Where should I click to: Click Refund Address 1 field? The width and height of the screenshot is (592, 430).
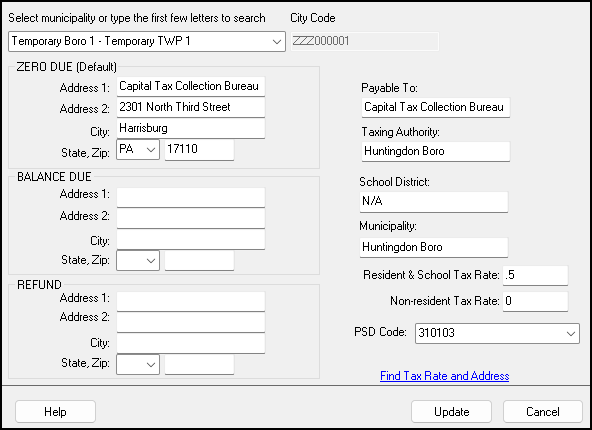[x=191, y=301]
